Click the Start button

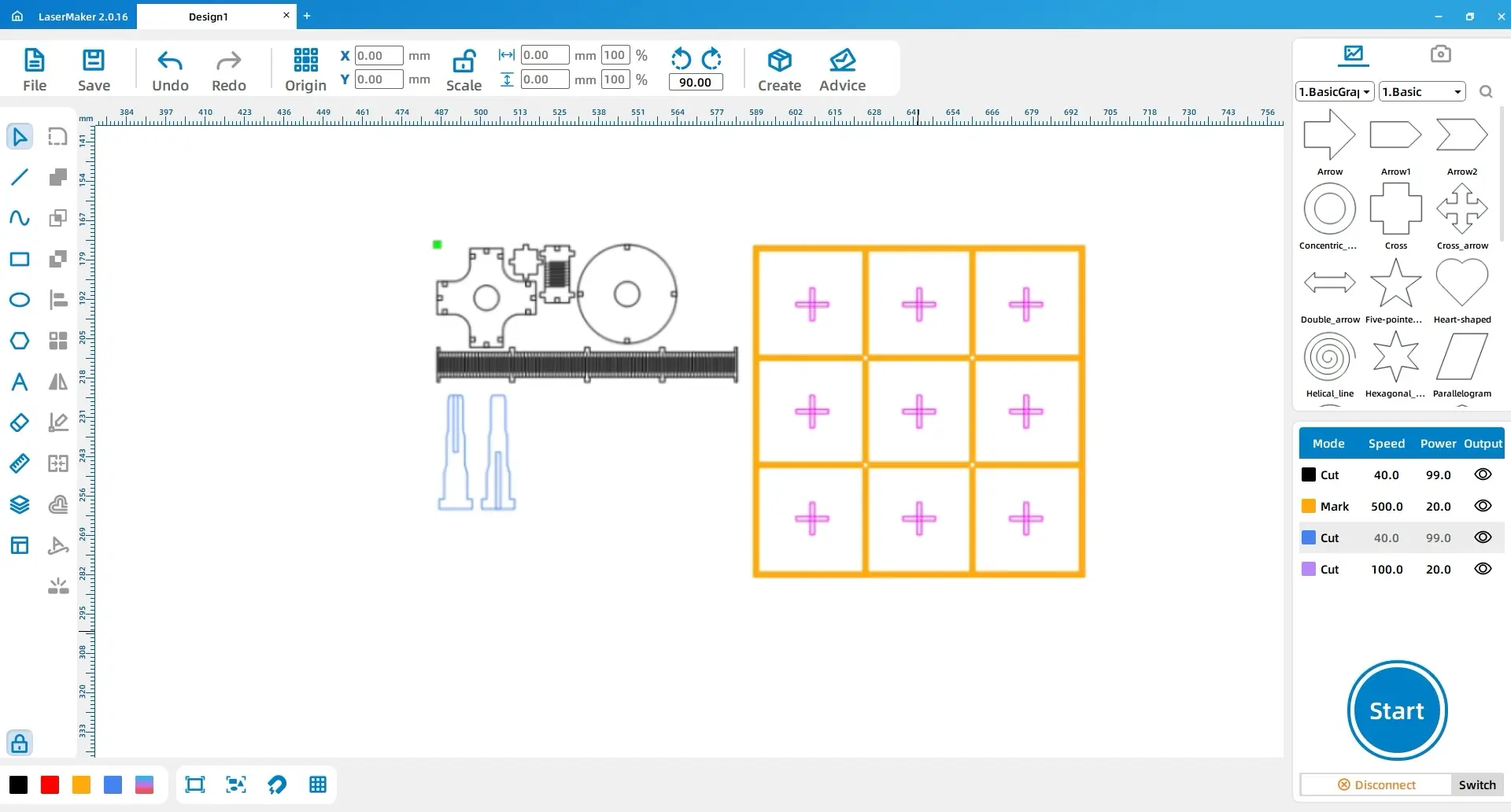[1397, 710]
